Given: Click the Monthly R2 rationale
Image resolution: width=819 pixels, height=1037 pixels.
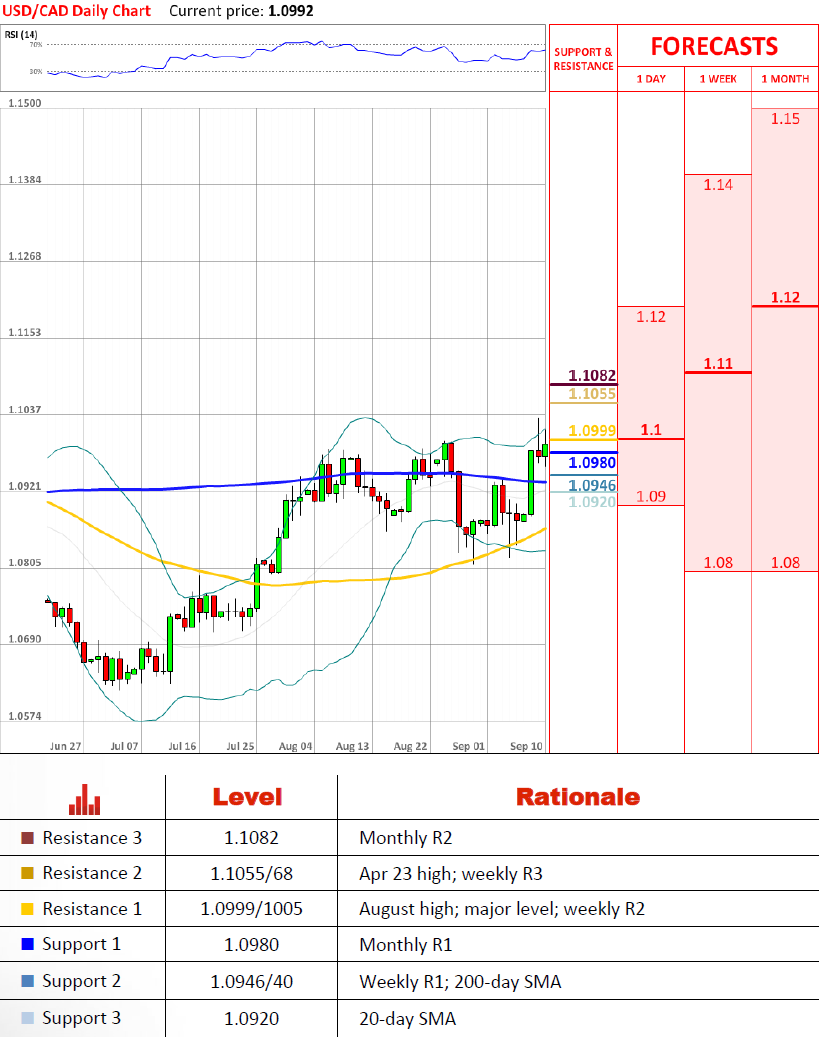Looking at the screenshot, I should 406,839.
